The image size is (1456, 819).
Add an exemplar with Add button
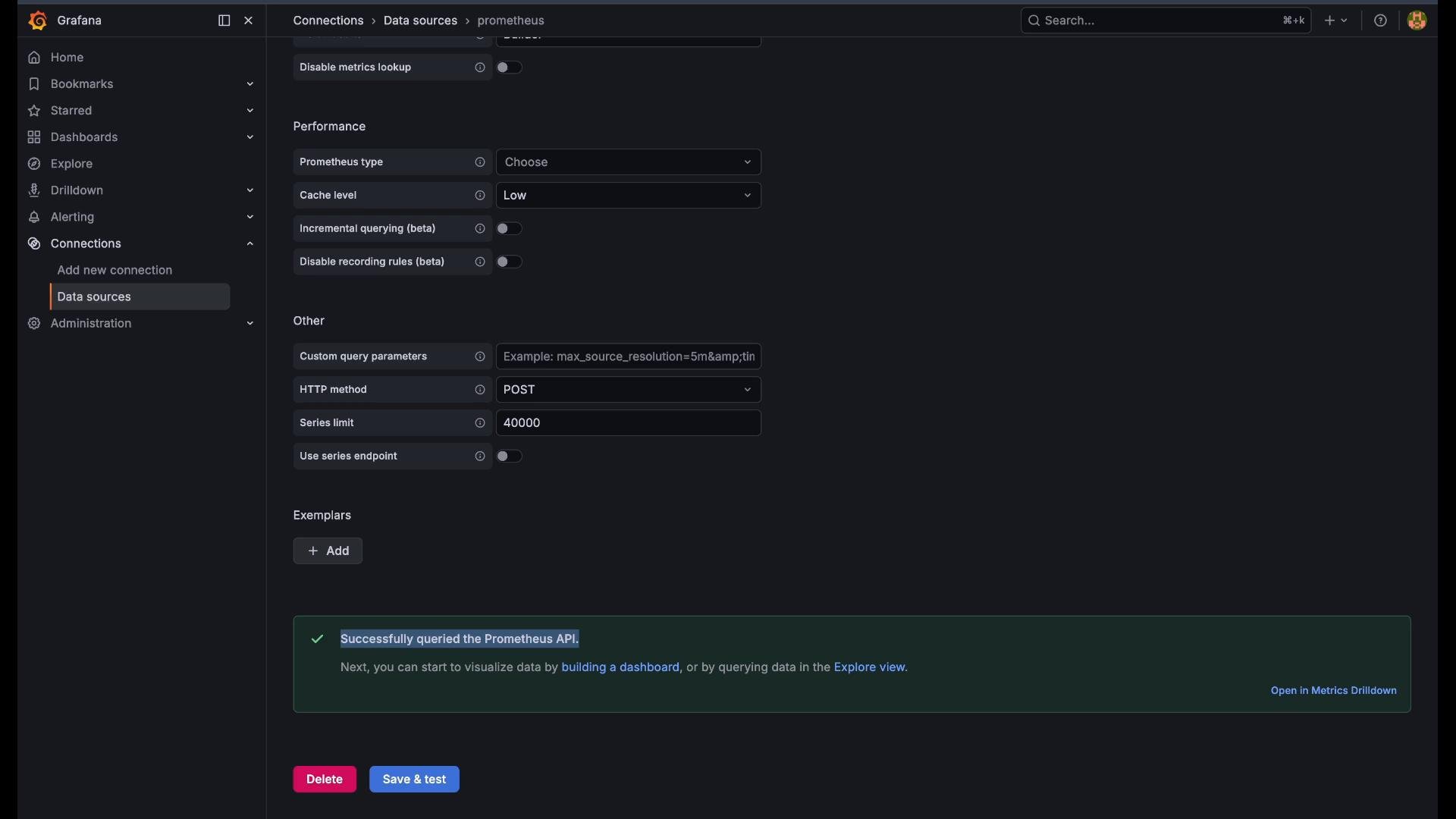click(328, 551)
